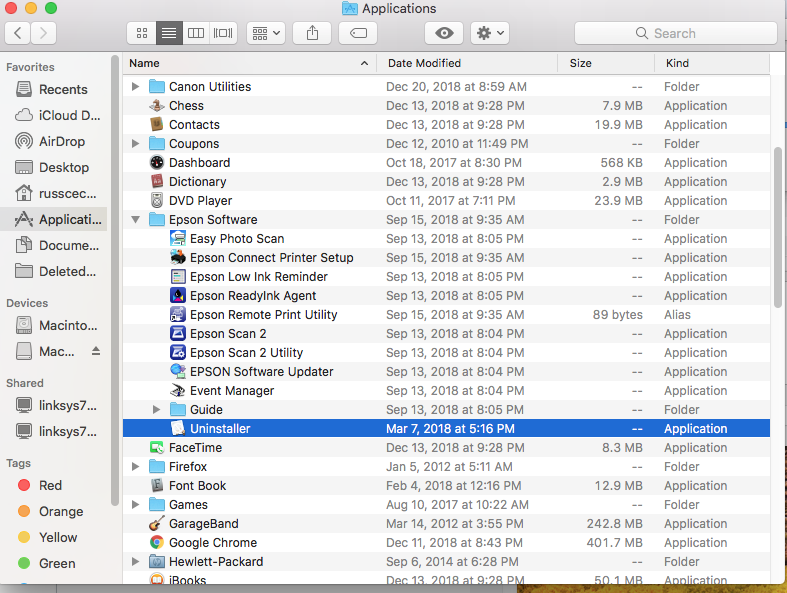Open Recents in the sidebar

(x=54, y=89)
